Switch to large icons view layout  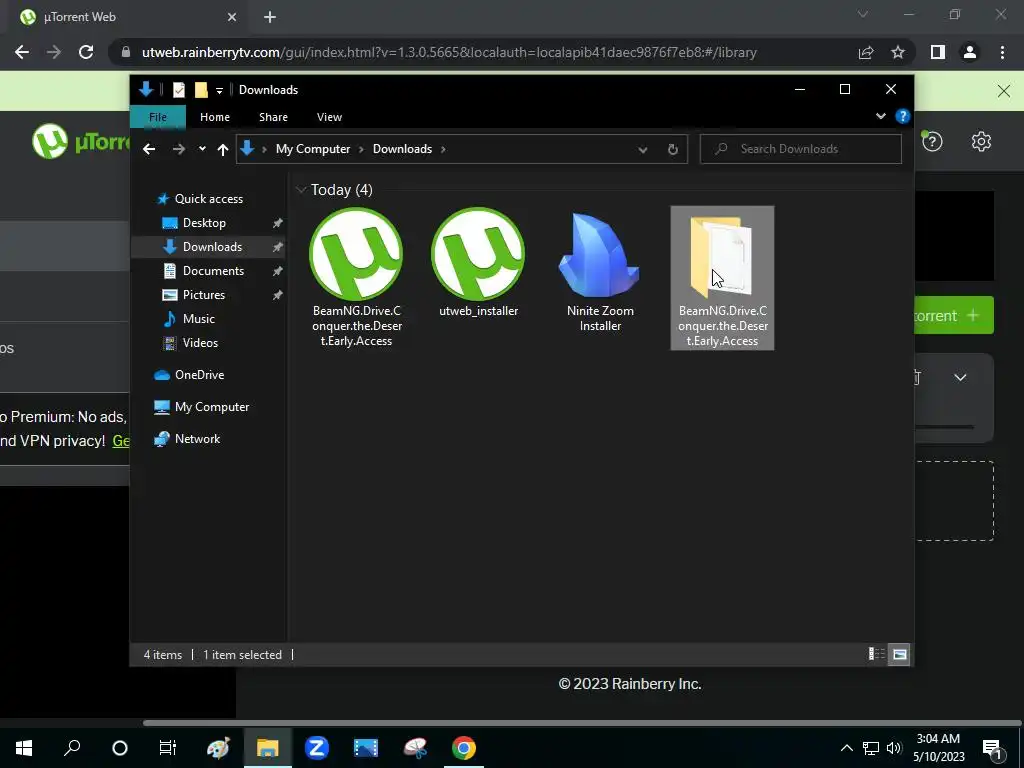(x=900, y=654)
